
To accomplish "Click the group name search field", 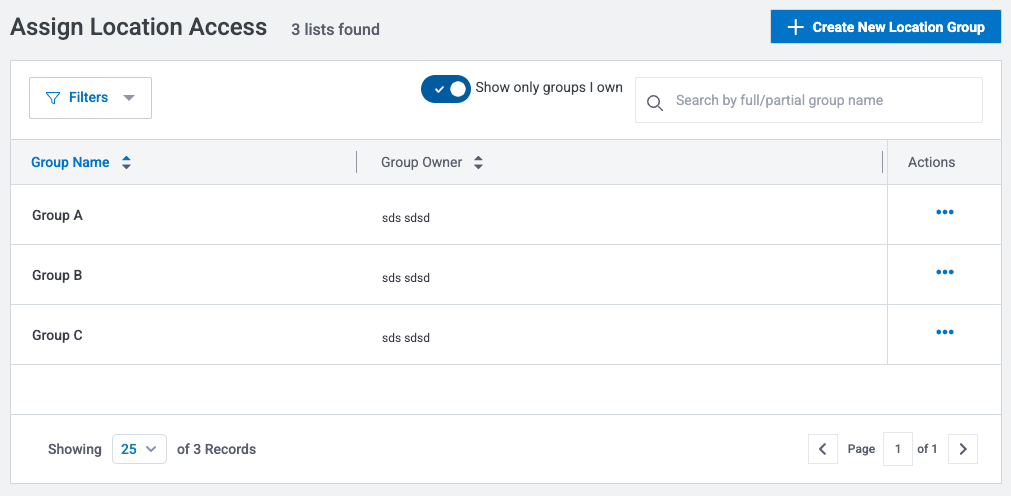I will tap(820, 100).
